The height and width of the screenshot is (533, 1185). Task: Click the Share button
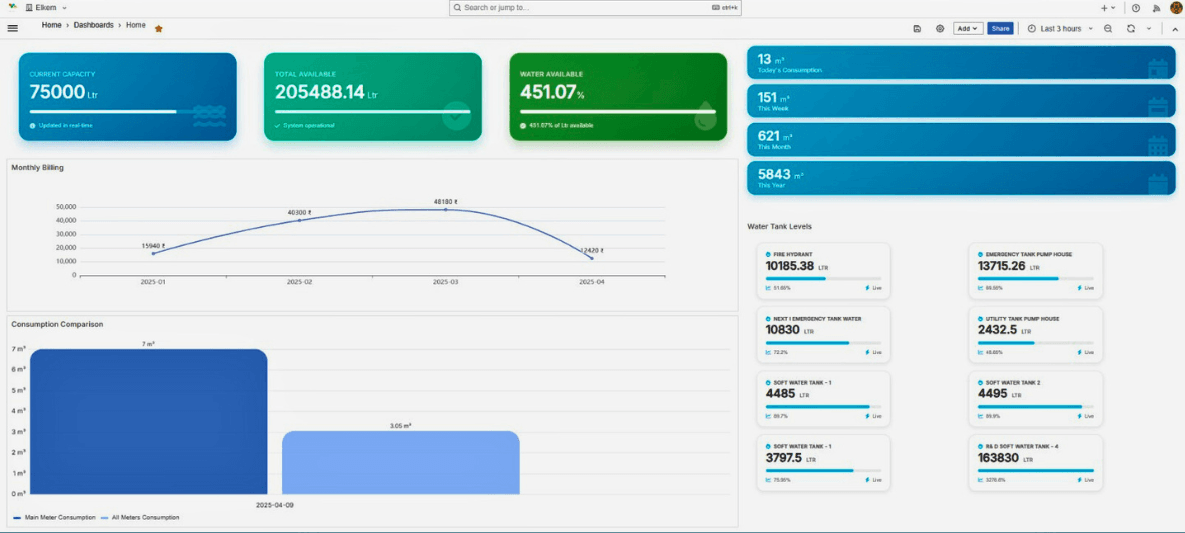1000,29
